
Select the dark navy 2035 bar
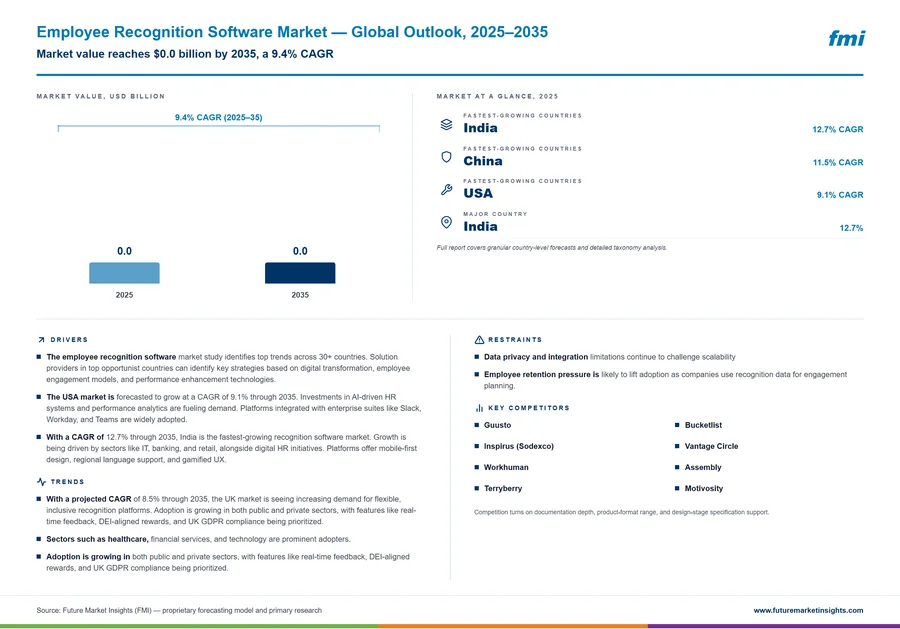(300, 273)
